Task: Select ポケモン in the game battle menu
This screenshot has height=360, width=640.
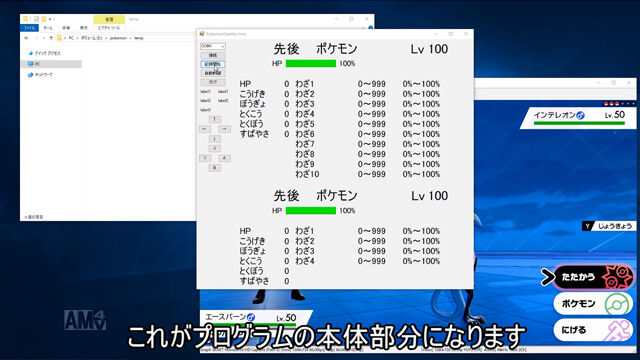Action: 593,304
